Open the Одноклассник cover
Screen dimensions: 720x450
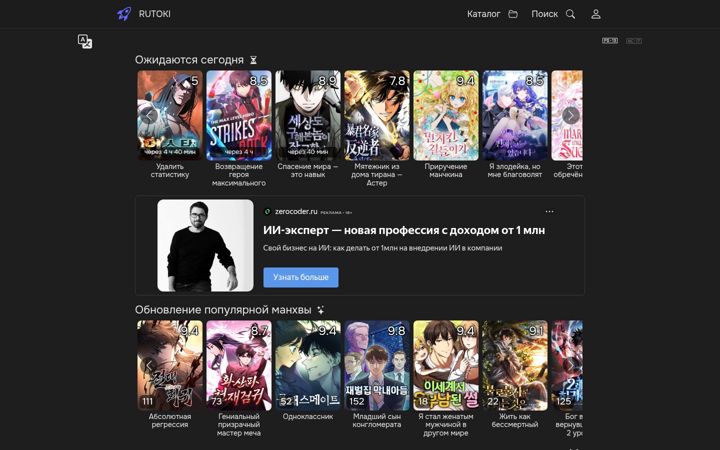(x=308, y=366)
